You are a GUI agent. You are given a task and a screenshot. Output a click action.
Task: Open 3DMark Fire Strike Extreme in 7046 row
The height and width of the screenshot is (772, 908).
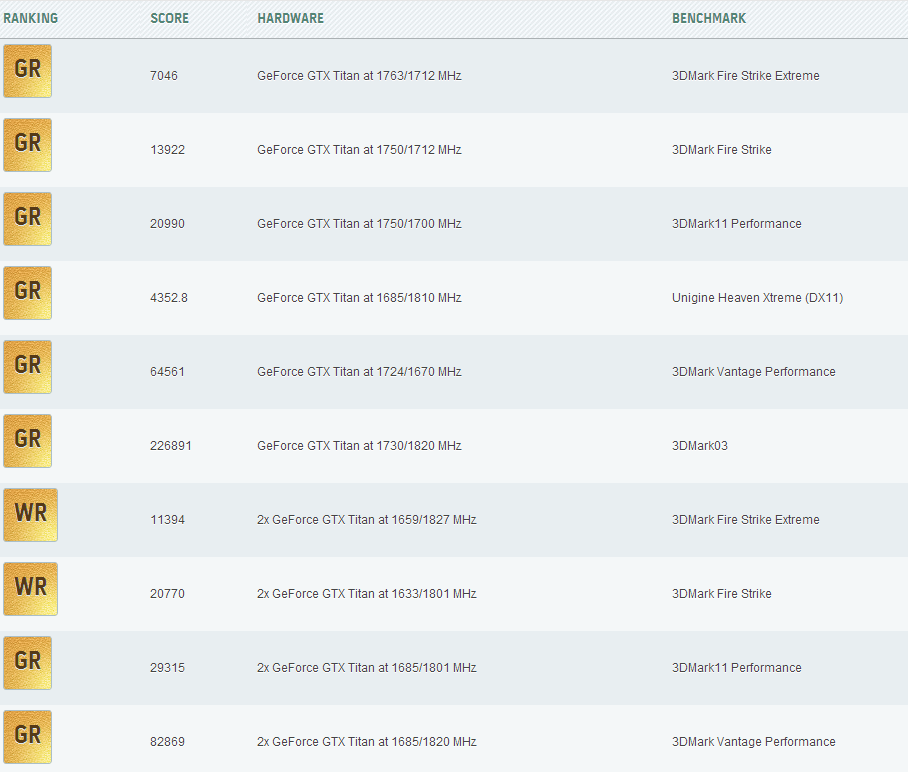(x=745, y=76)
